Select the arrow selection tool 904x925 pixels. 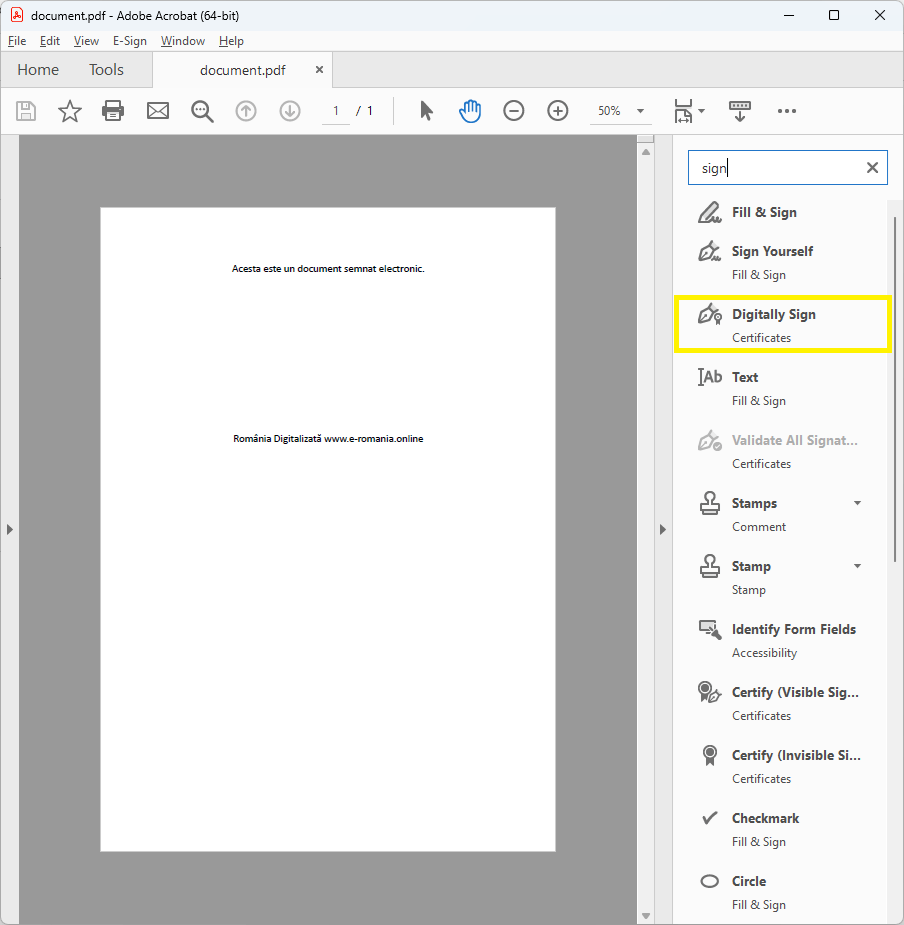point(427,111)
